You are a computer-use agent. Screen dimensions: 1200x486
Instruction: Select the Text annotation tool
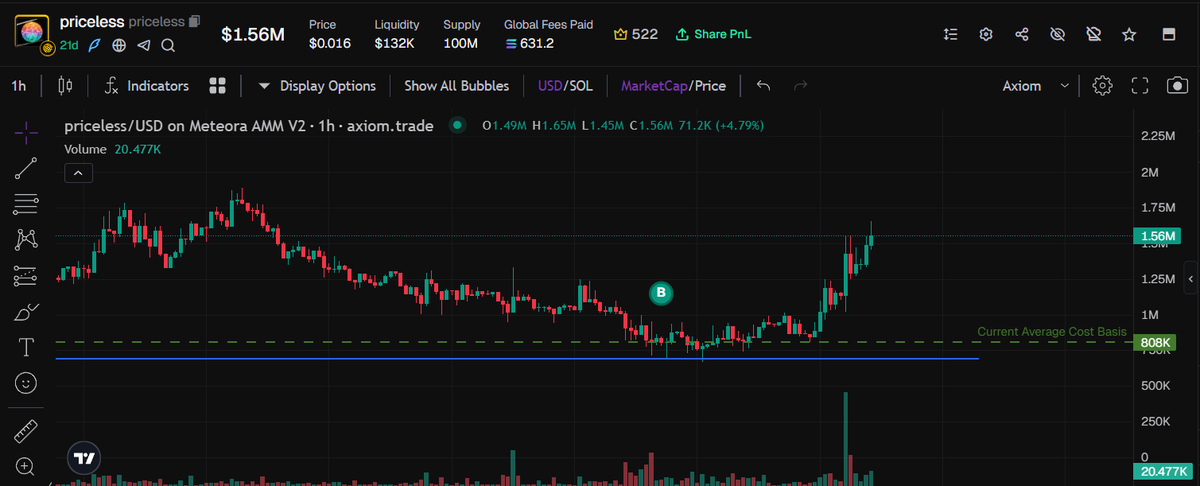27,347
